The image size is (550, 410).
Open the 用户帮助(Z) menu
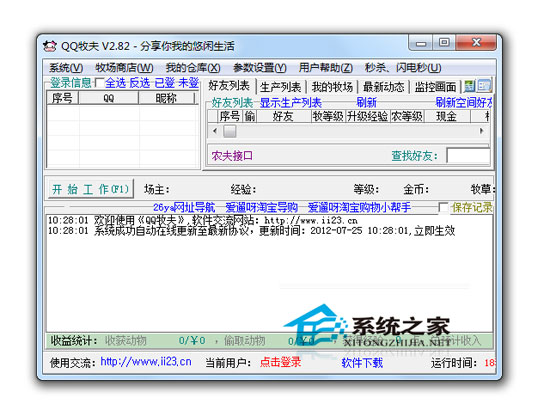(326, 68)
